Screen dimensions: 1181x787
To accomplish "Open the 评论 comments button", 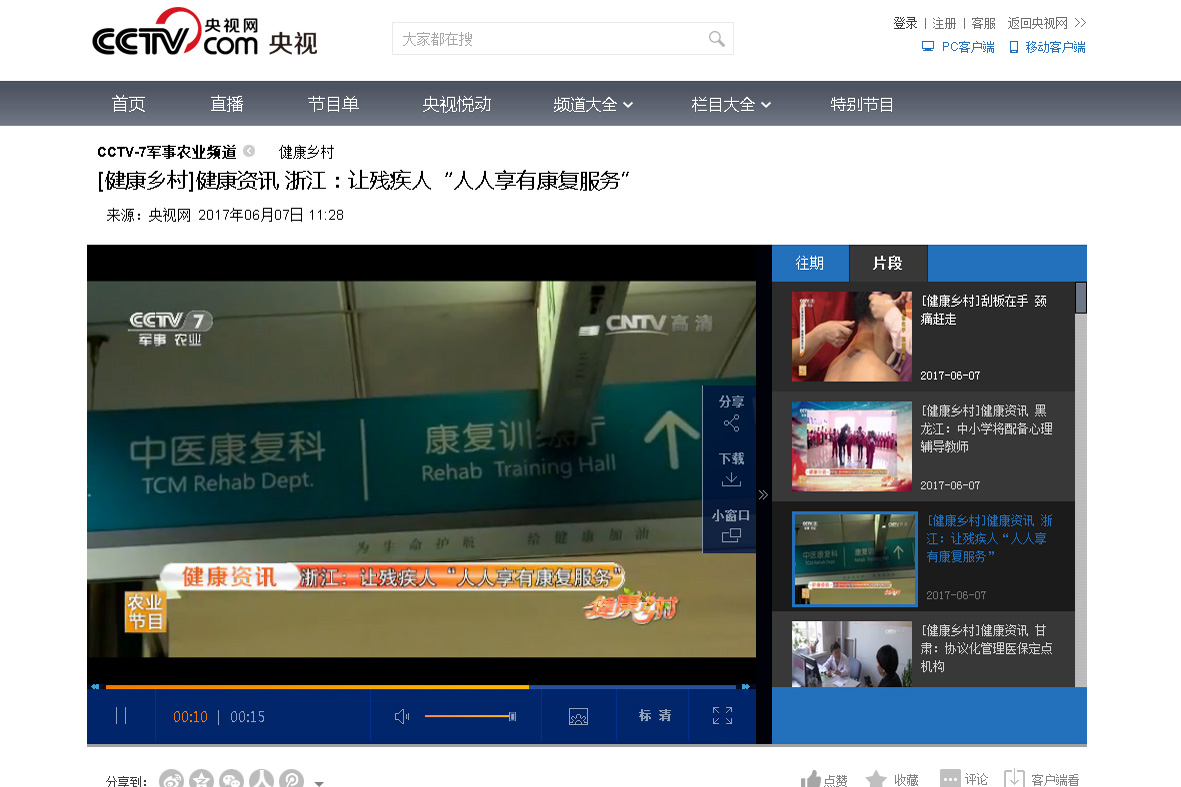I will pos(964,779).
